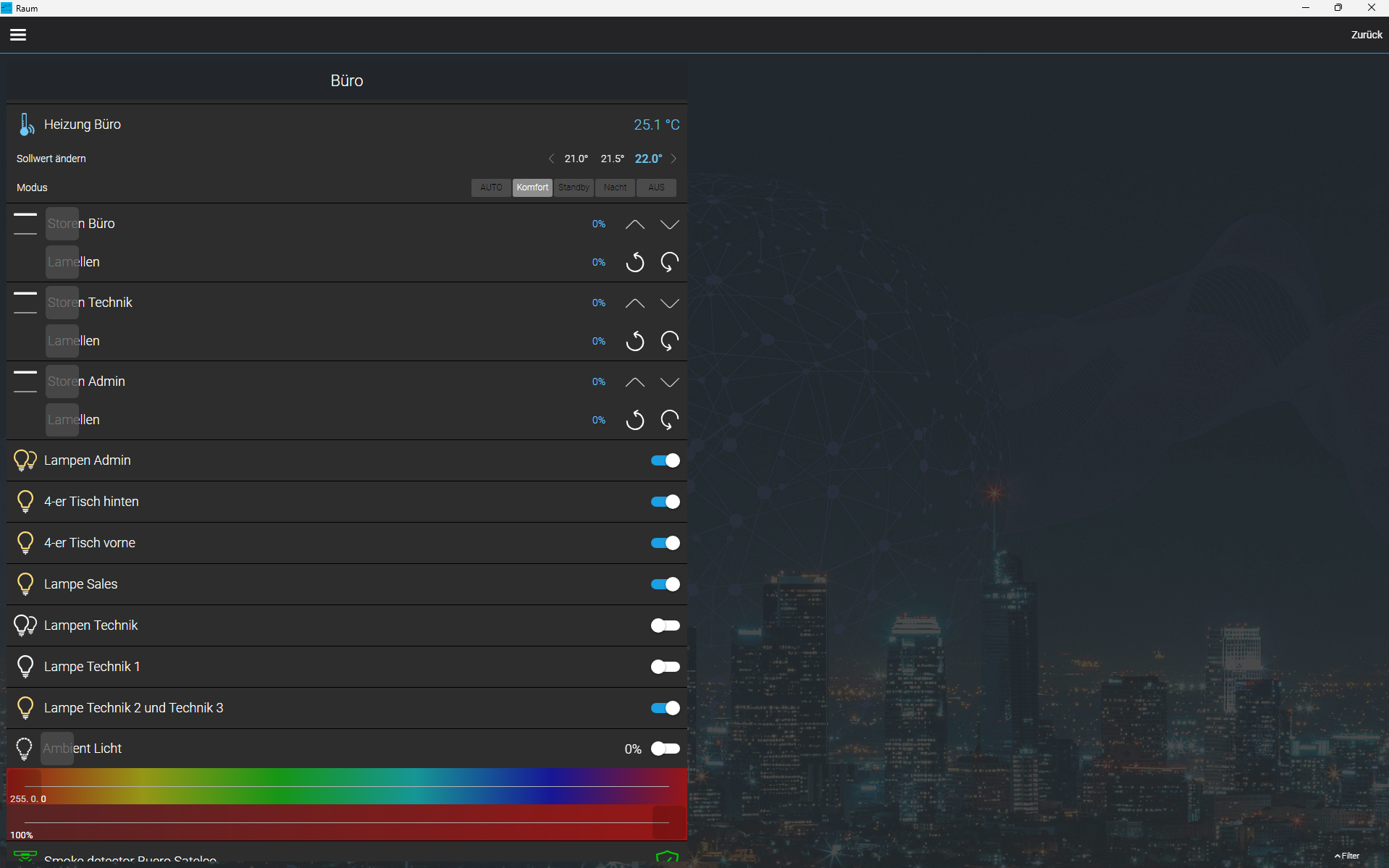
Task: Lower the Storen Technik blinds
Action: click(669, 303)
